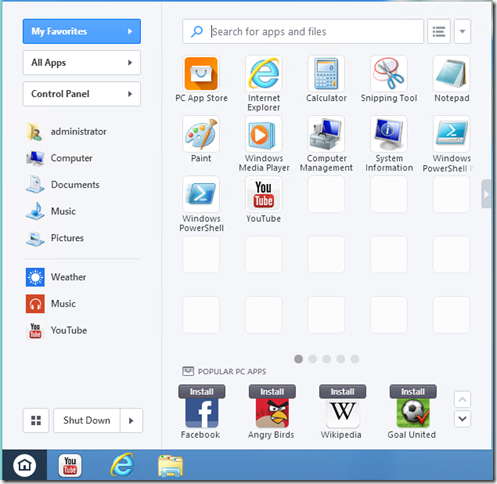Click the POPULAR PC APPS heading
497x484 pixels.
point(232,371)
